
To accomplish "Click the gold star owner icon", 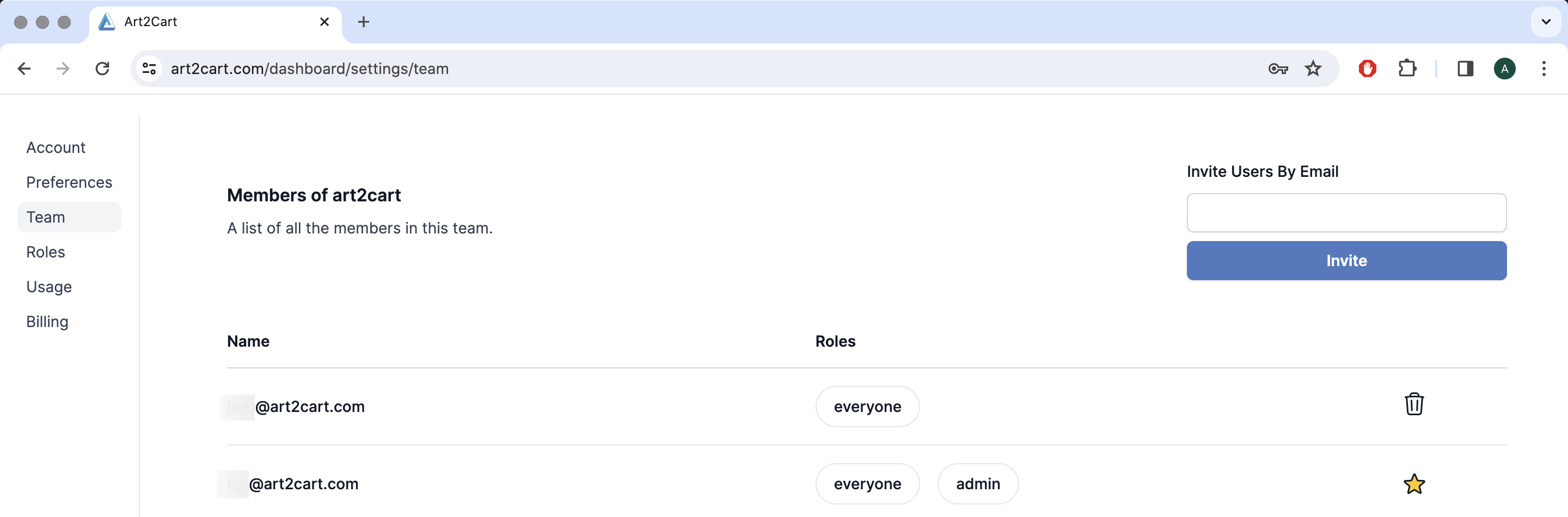I will (1413, 484).
